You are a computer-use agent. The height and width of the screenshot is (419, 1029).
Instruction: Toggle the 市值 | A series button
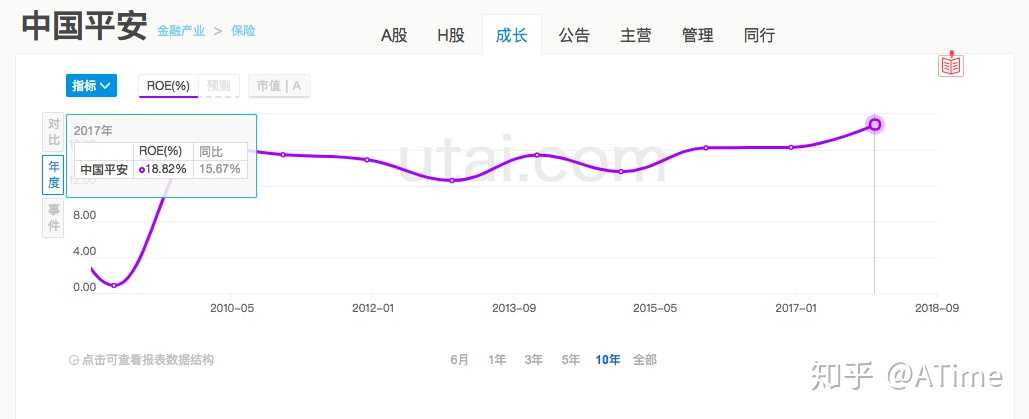coord(278,86)
